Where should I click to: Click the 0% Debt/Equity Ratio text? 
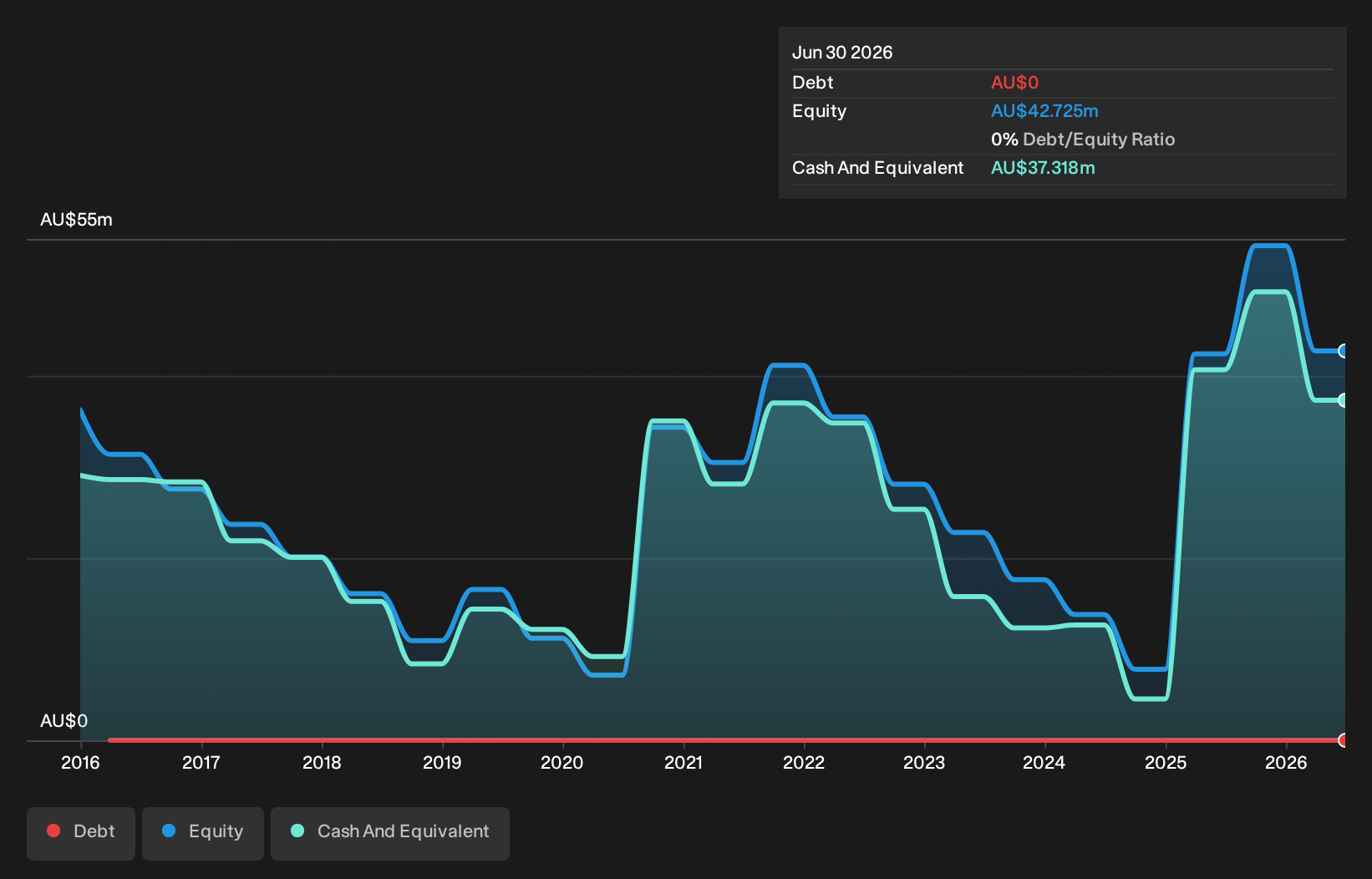1083,140
